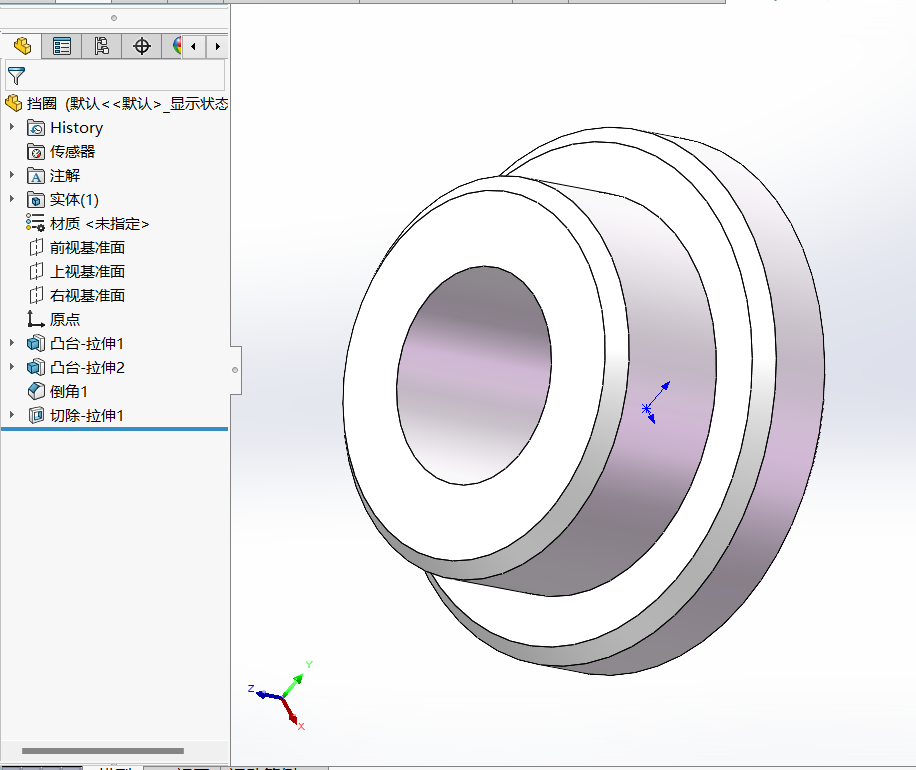Click the 右视基准面 plane icon
The width and height of the screenshot is (916, 770).
(x=36, y=296)
